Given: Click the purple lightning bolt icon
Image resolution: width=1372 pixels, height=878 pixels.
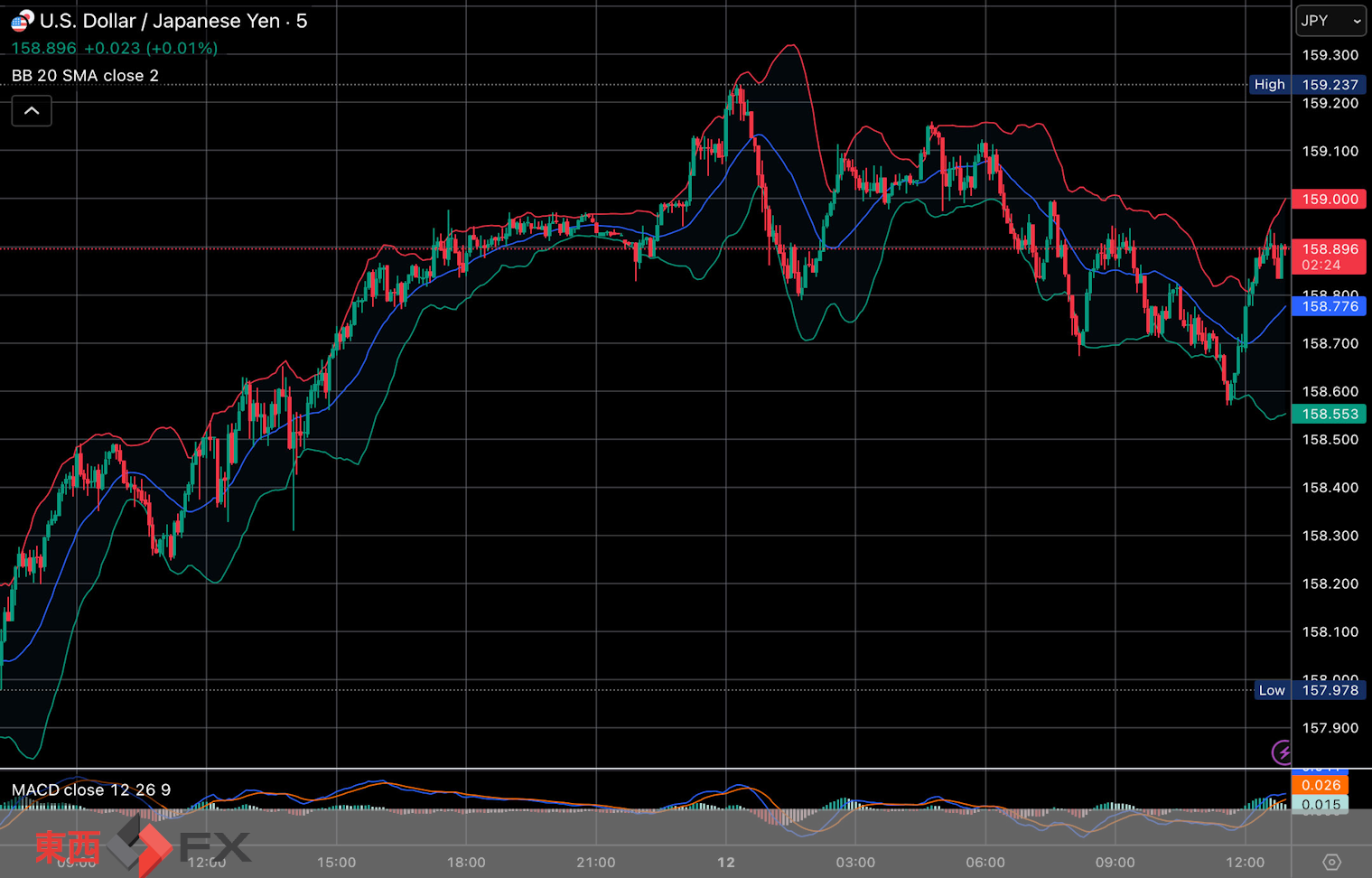Looking at the screenshot, I should pos(1282,752).
